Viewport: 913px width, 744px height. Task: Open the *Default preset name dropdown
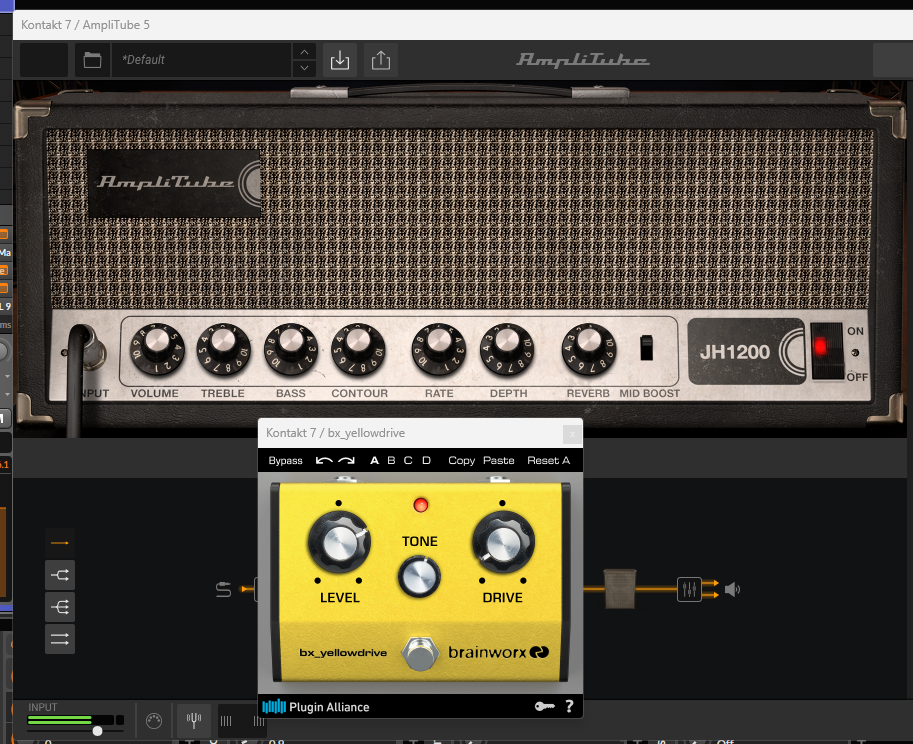coord(201,60)
